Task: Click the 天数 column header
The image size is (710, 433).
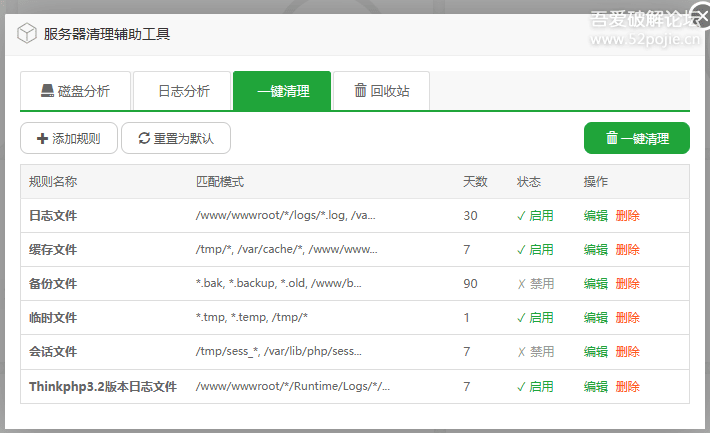Action: [x=475, y=182]
